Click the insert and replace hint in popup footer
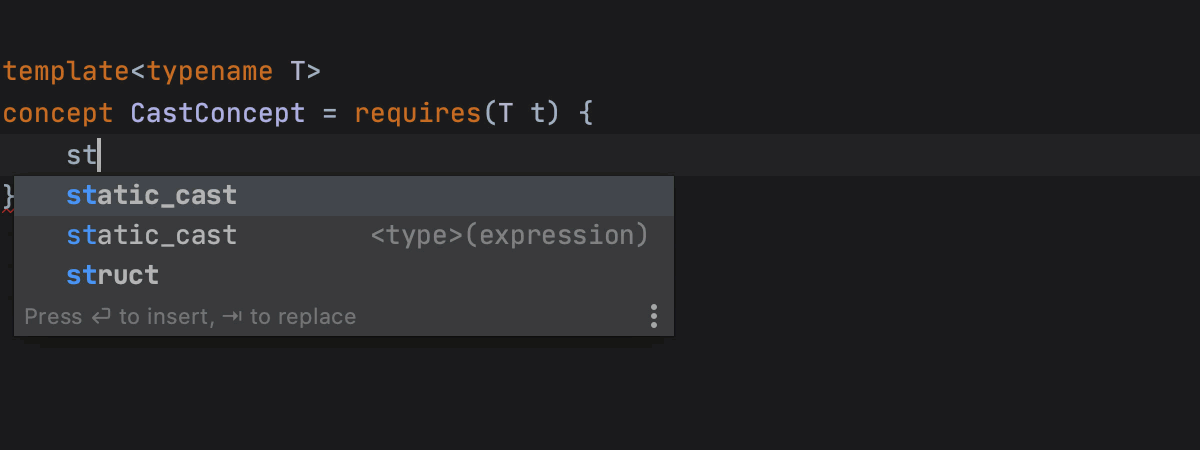This screenshot has height=450, width=1200. [x=190, y=317]
